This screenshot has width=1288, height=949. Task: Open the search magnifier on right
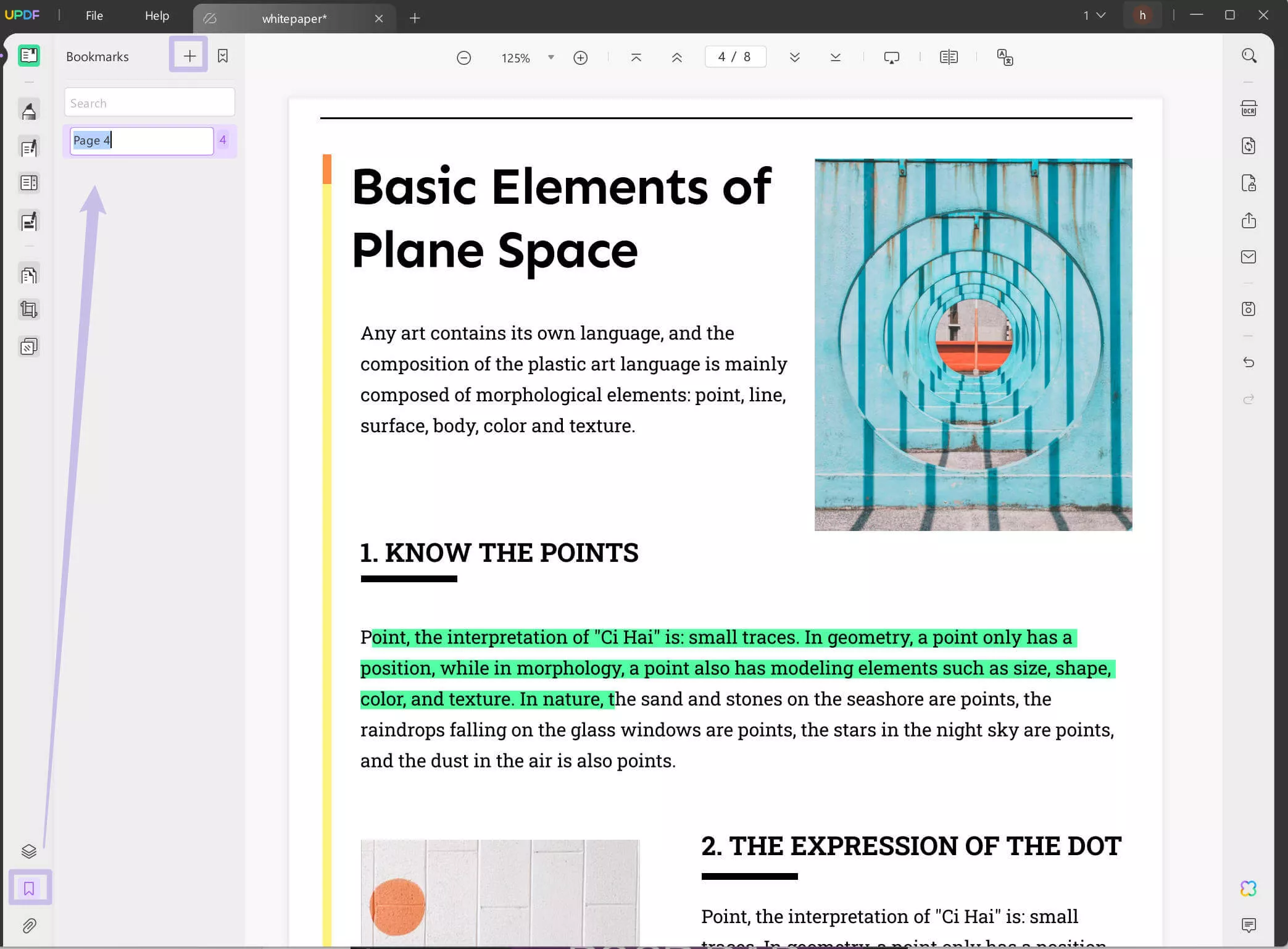coord(1249,56)
